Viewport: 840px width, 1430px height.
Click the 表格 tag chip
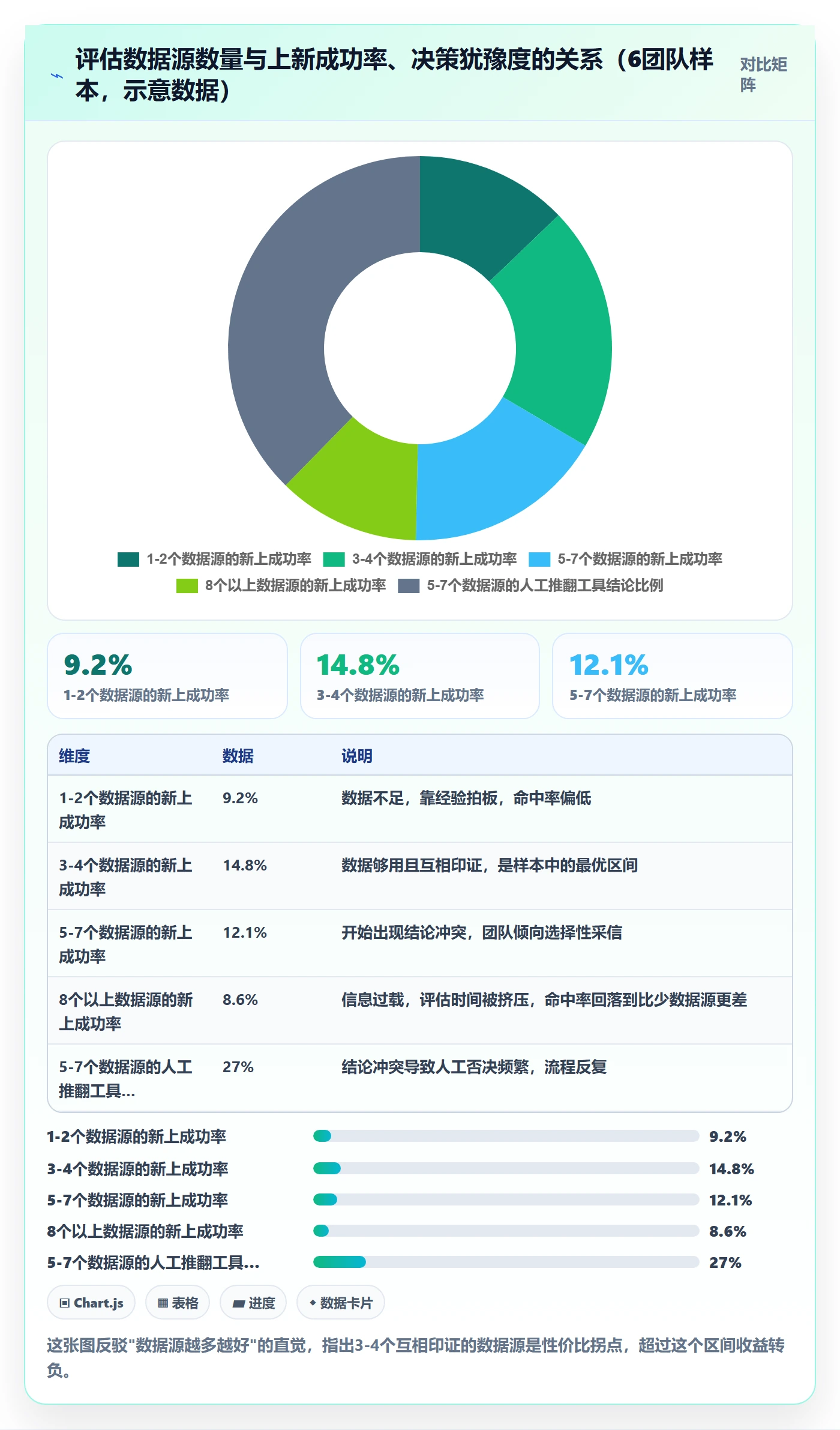178,1303
